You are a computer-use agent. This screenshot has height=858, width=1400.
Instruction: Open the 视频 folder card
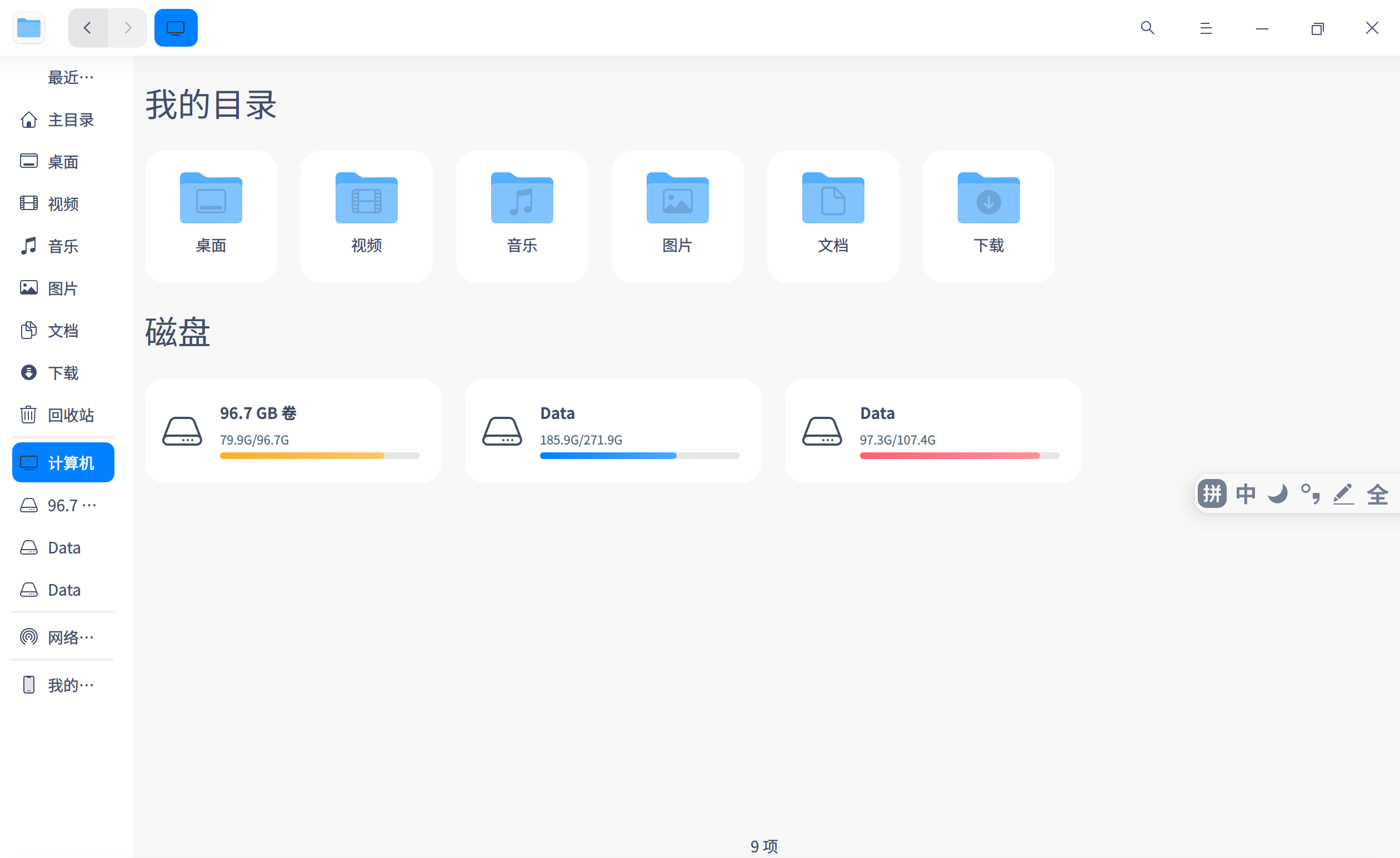point(366,216)
